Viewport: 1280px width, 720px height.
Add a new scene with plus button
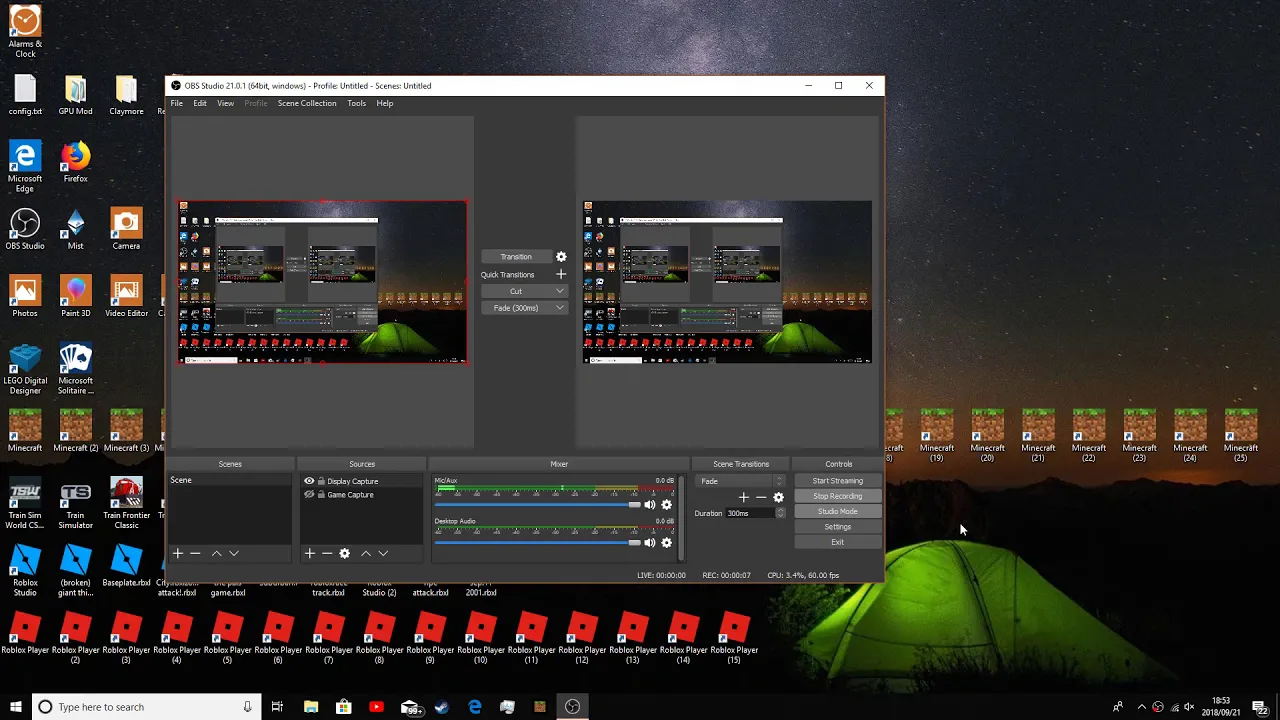(x=178, y=553)
